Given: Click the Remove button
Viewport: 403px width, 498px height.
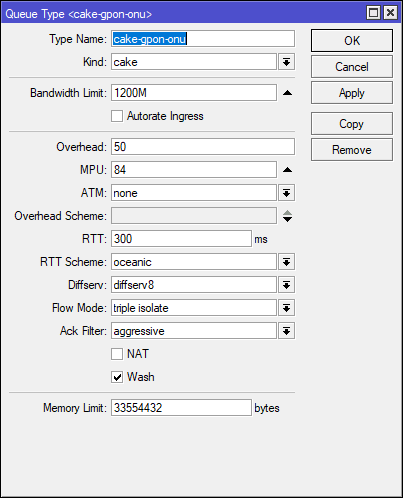Looking at the screenshot, I should [352, 150].
